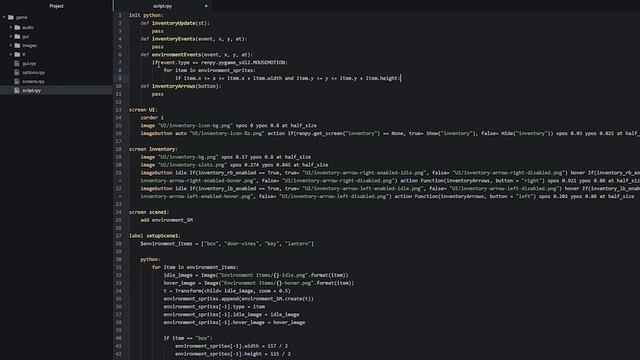This screenshot has height=360, width=640.
Task: Expand the tl folder chevron
Action: click(11, 54)
